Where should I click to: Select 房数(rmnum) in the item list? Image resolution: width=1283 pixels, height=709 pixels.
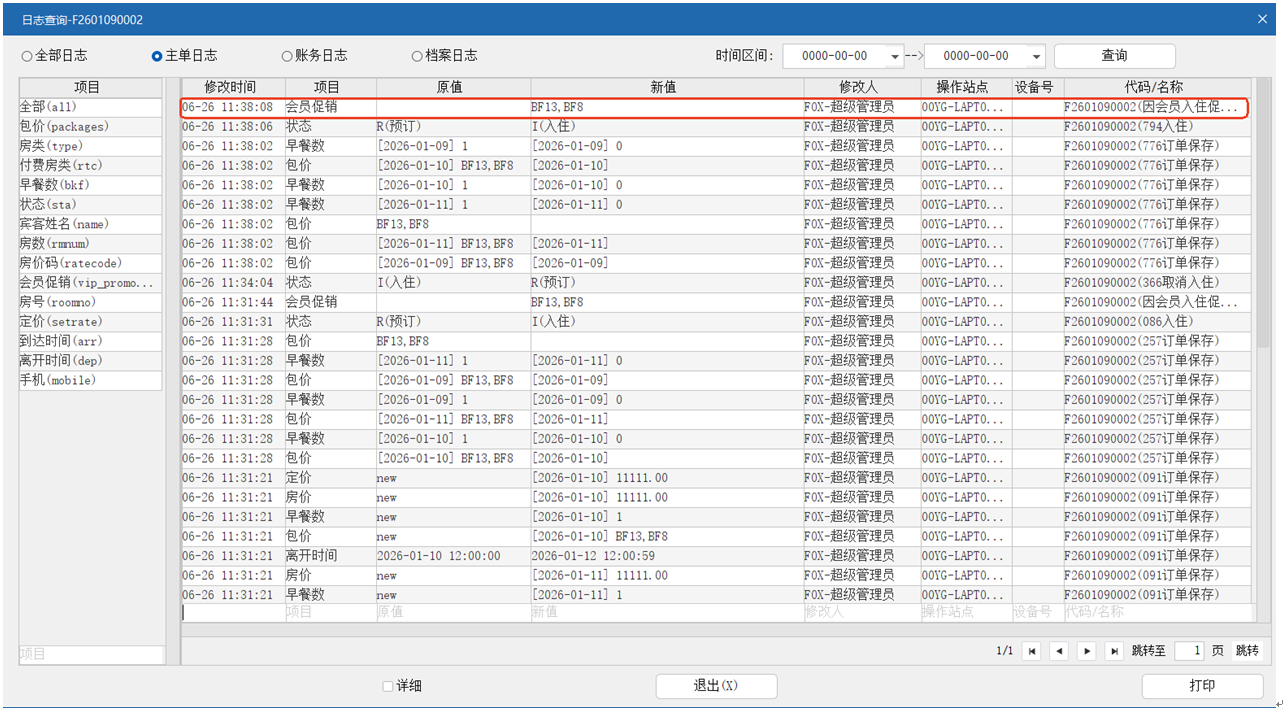[x=90, y=244]
